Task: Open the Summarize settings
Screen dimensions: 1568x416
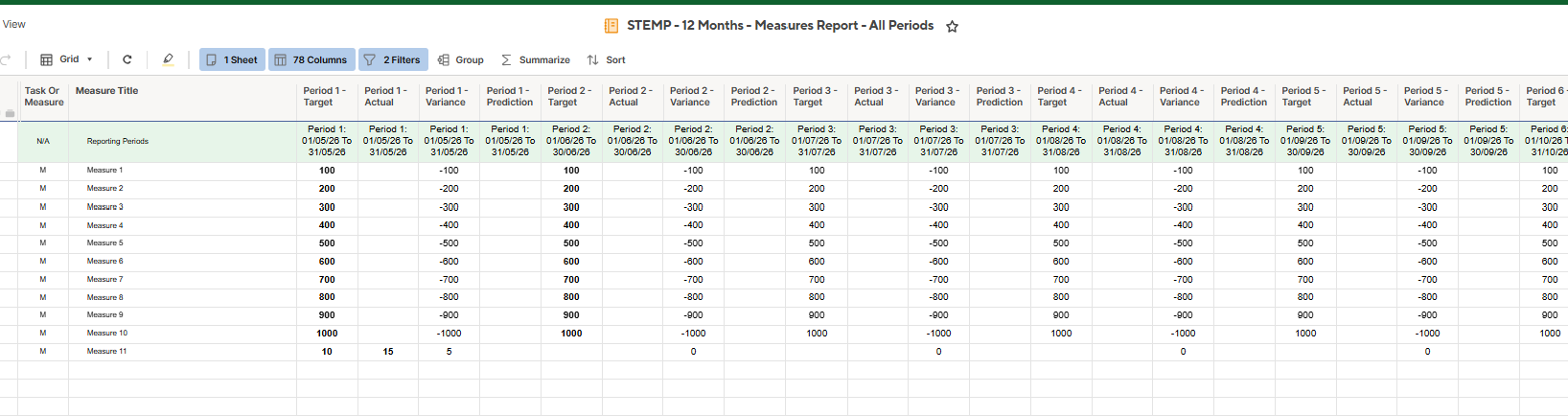Action: [x=536, y=59]
